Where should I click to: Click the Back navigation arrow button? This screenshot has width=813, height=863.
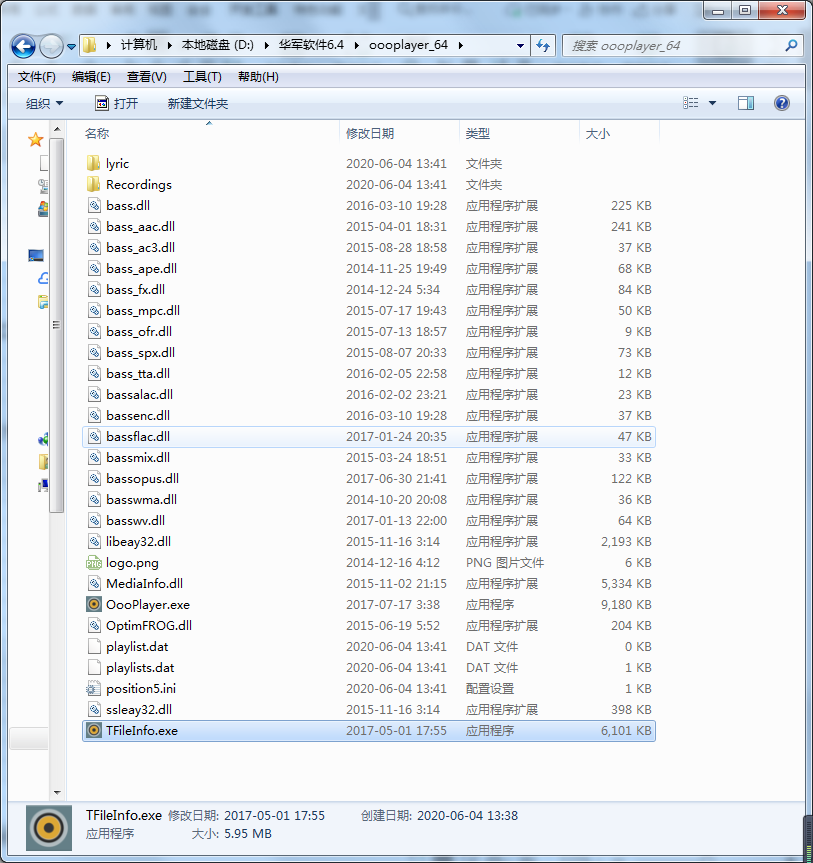[x=23, y=46]
